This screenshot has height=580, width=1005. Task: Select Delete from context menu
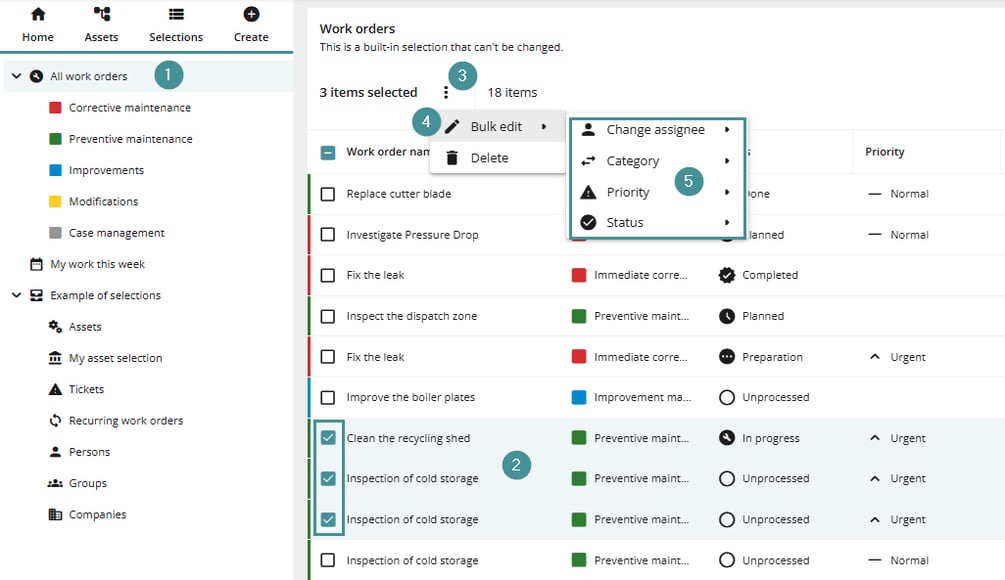497,158
